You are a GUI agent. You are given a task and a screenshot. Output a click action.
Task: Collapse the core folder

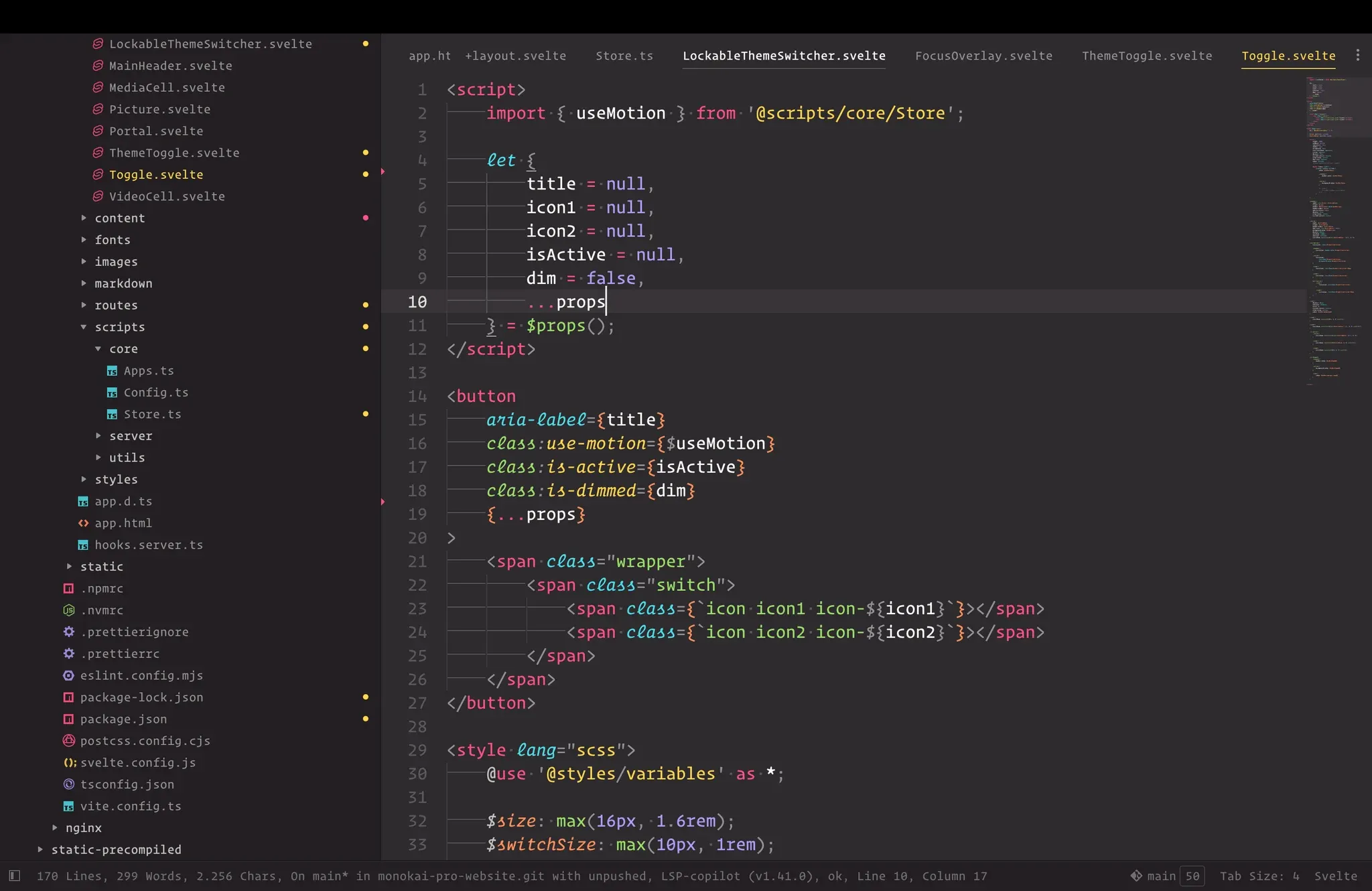click(98, 348)
